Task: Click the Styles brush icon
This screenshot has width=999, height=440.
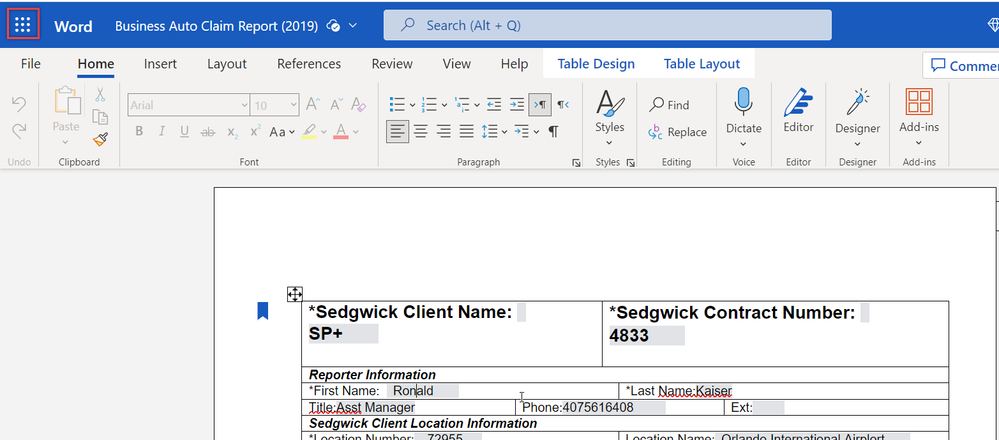Action: [x=610, y=103]
